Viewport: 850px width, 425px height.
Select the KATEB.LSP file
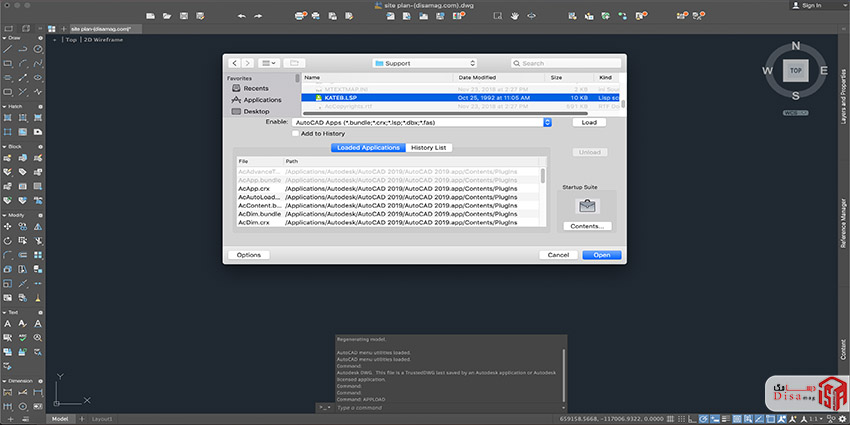click(x=340, y=98)
